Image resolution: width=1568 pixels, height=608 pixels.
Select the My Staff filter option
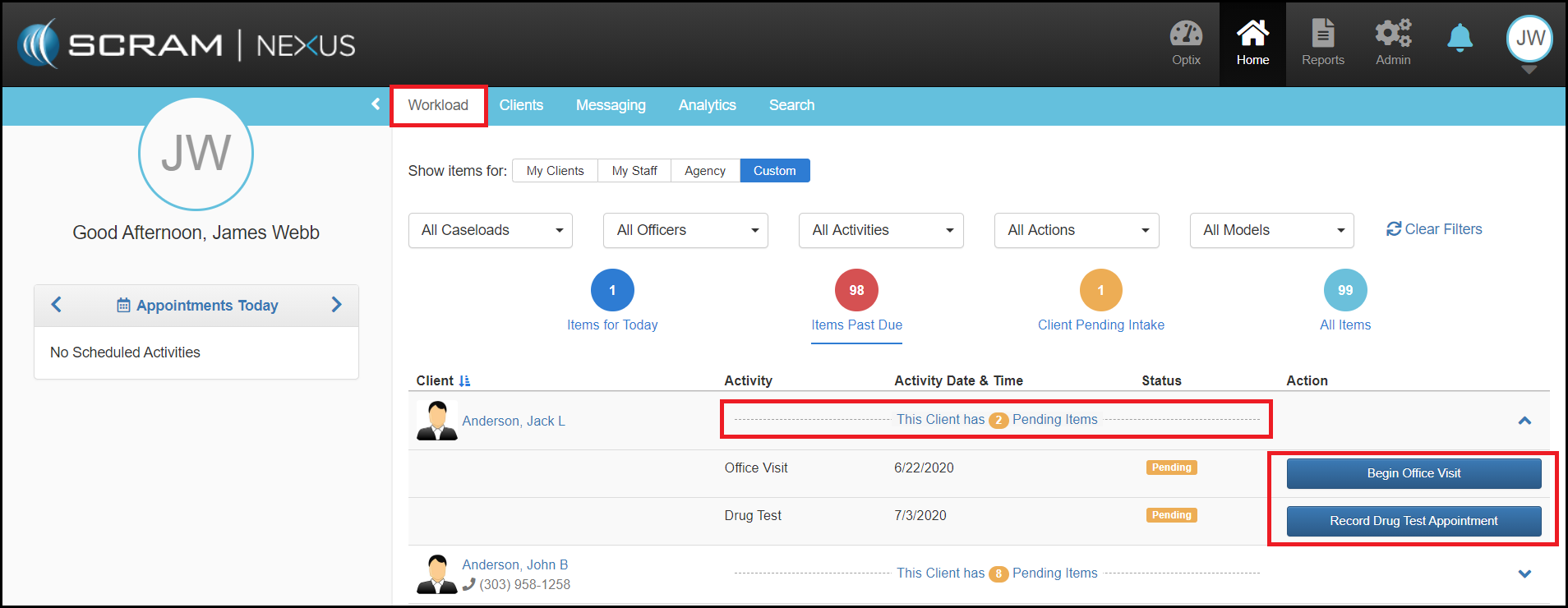634,171
